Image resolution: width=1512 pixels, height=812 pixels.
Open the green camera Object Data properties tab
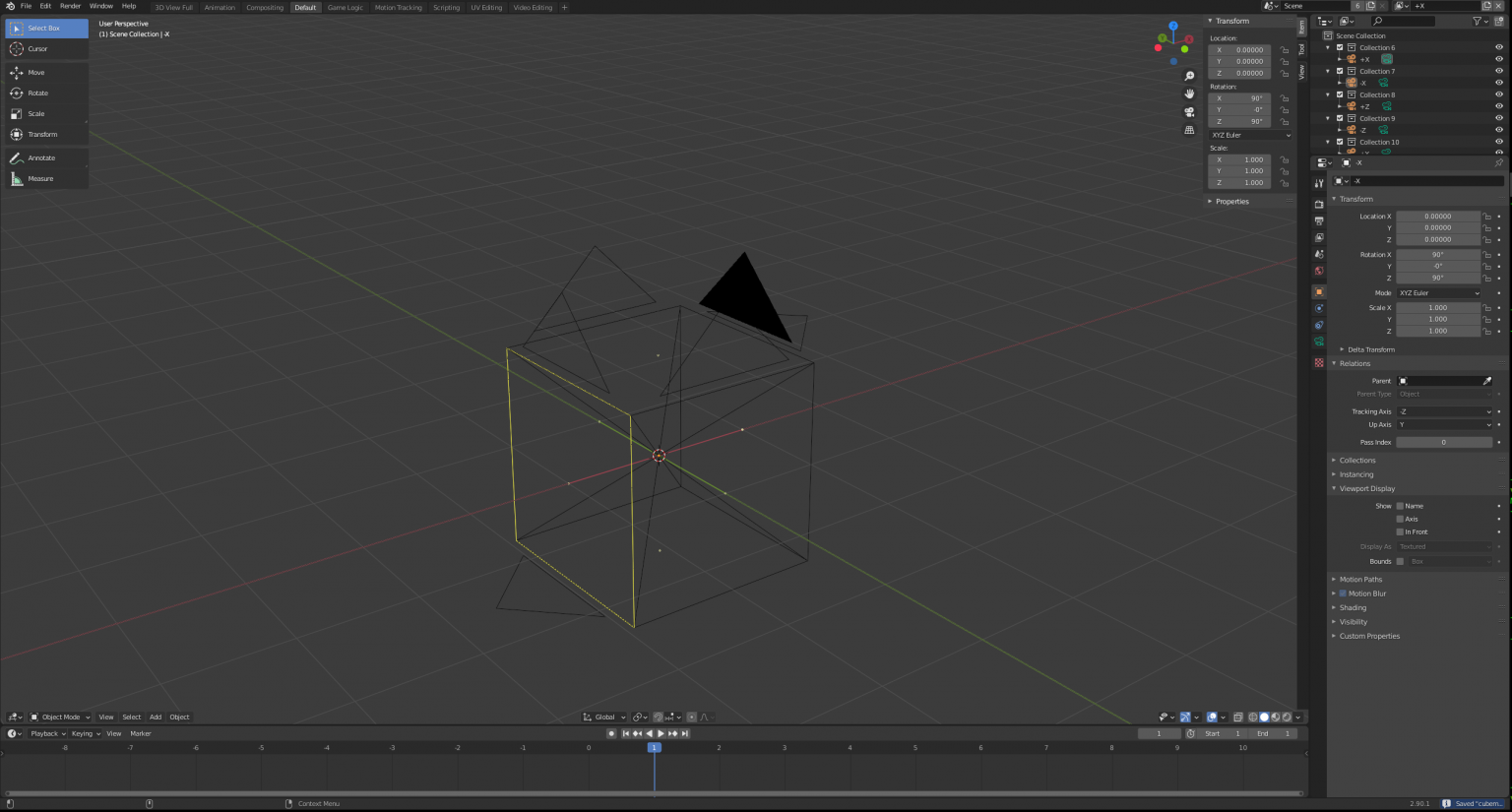(1318, 341)
